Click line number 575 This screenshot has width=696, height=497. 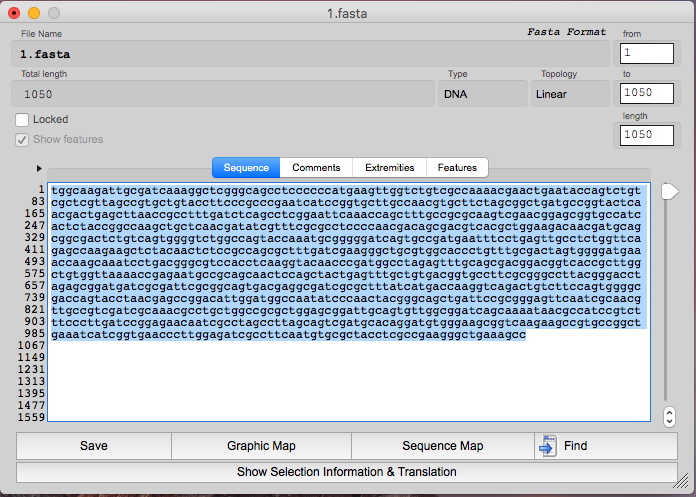pos(35,273)
